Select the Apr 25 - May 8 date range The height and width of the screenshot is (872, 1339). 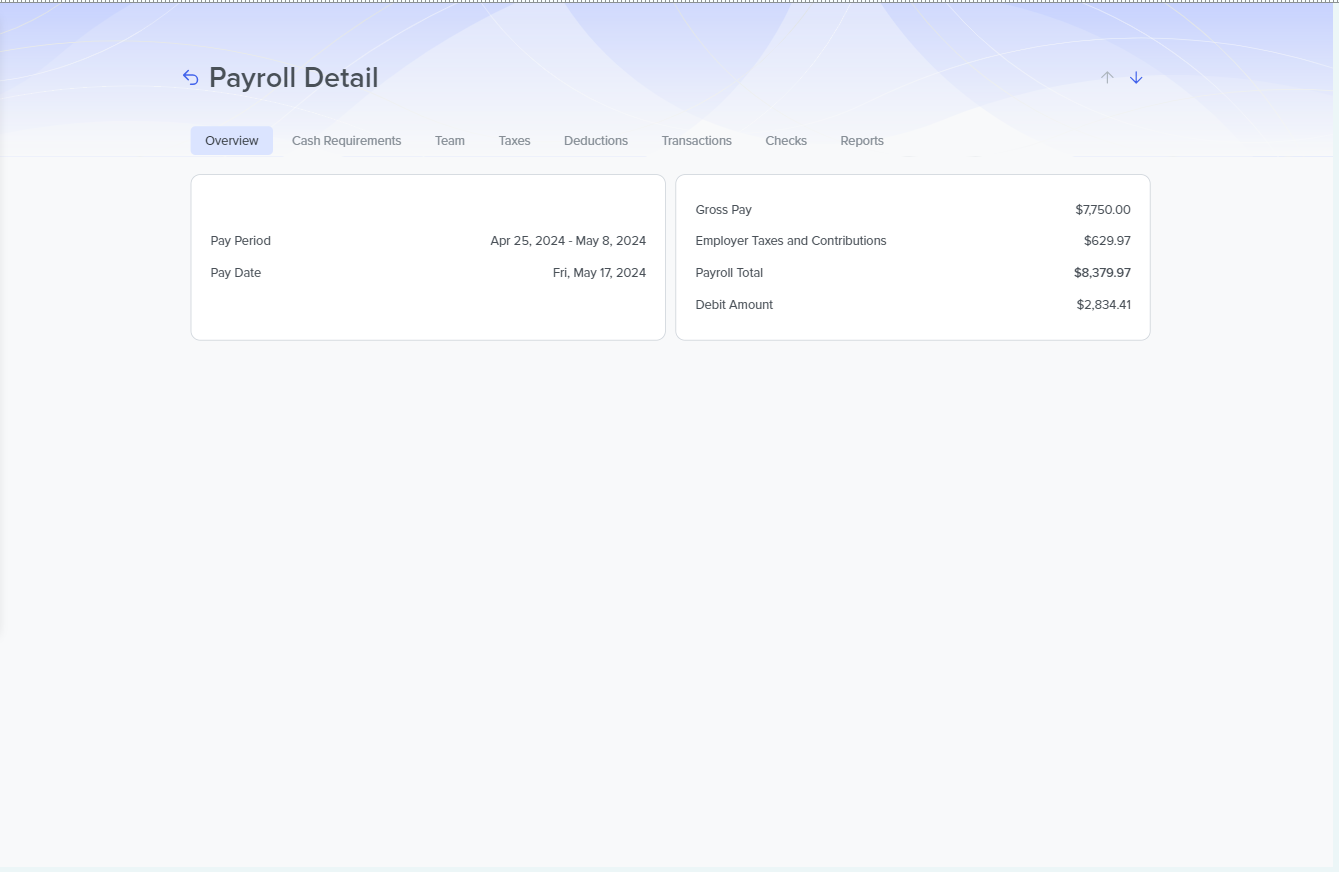click(568, 241)
